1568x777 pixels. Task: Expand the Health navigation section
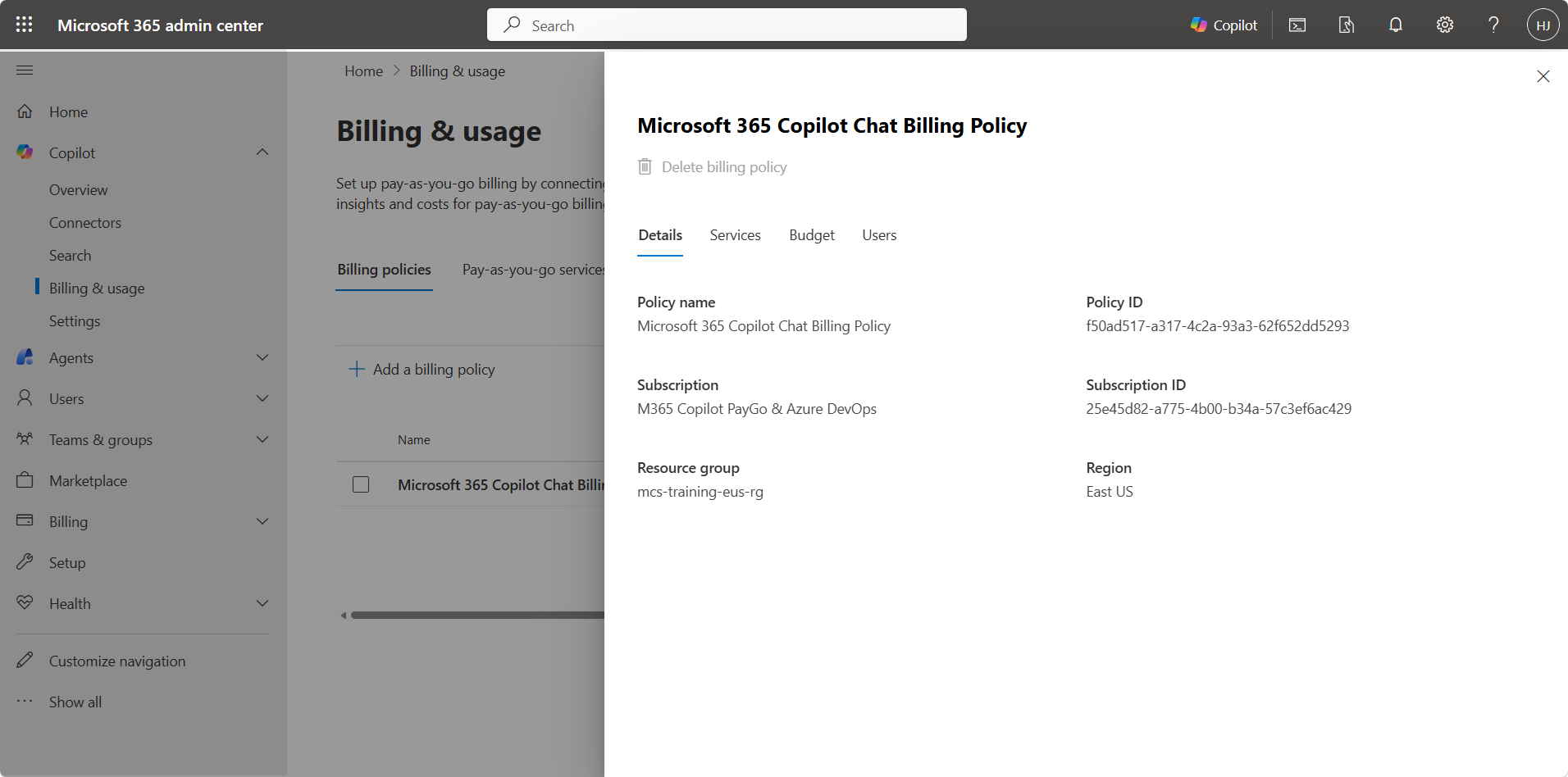pyautogui.click(x=262, y=603)
